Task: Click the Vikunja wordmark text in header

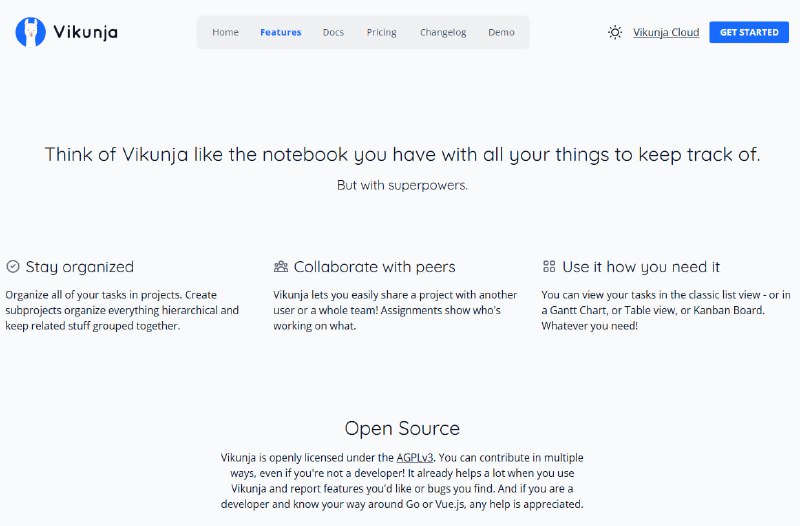Action: (x=85, y=32)
